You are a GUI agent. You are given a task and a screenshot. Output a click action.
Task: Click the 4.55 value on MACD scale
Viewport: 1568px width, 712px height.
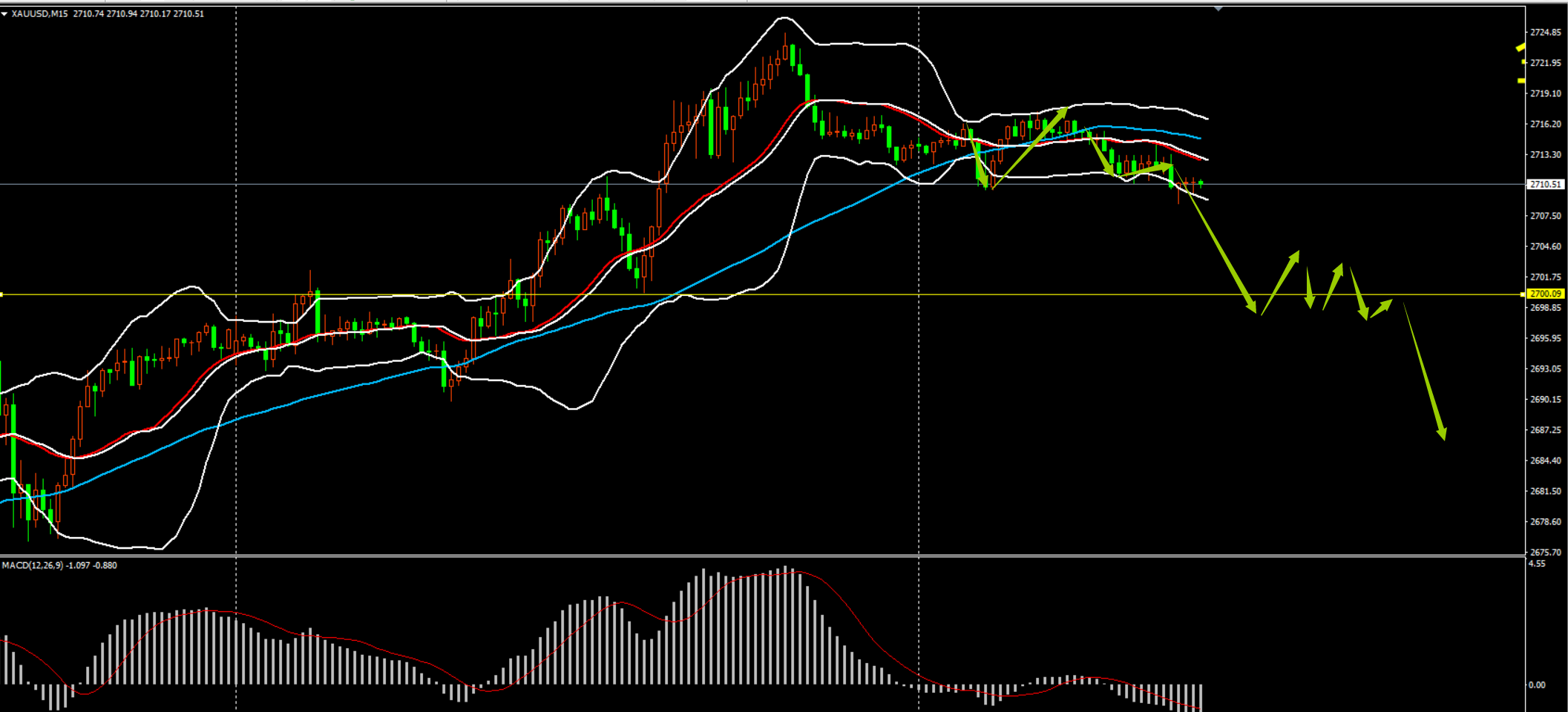tap(1537, 564)
